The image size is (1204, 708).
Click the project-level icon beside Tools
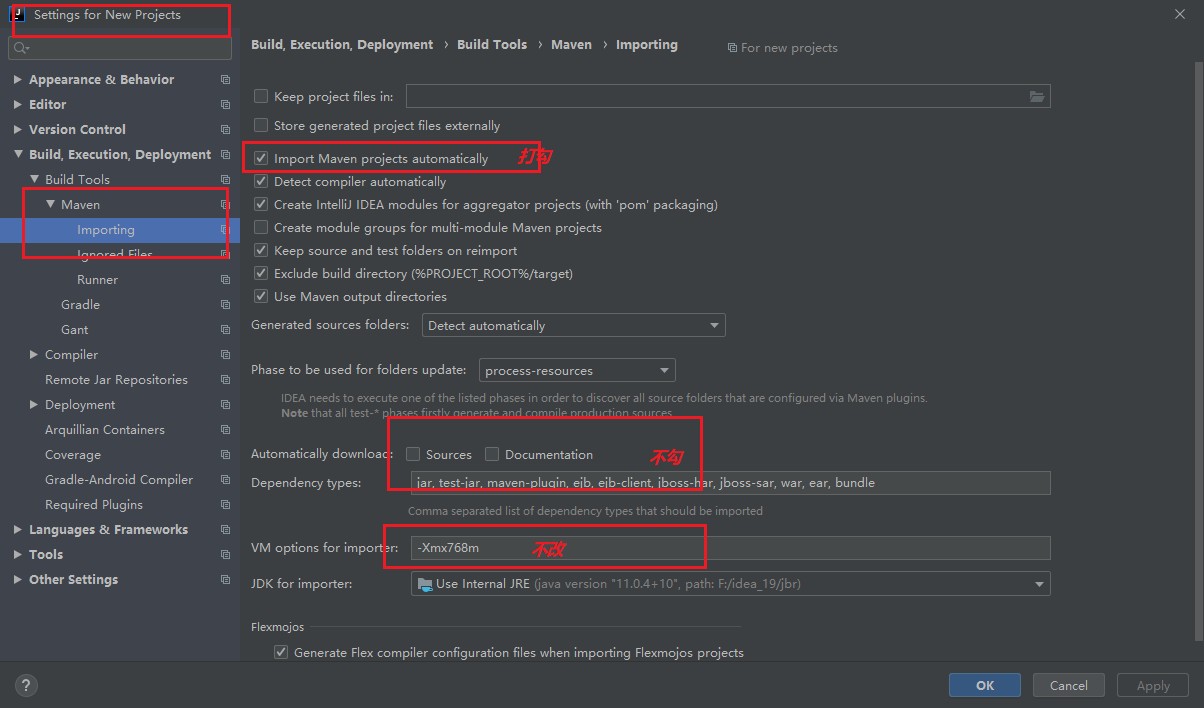click(x=225, y=555)
